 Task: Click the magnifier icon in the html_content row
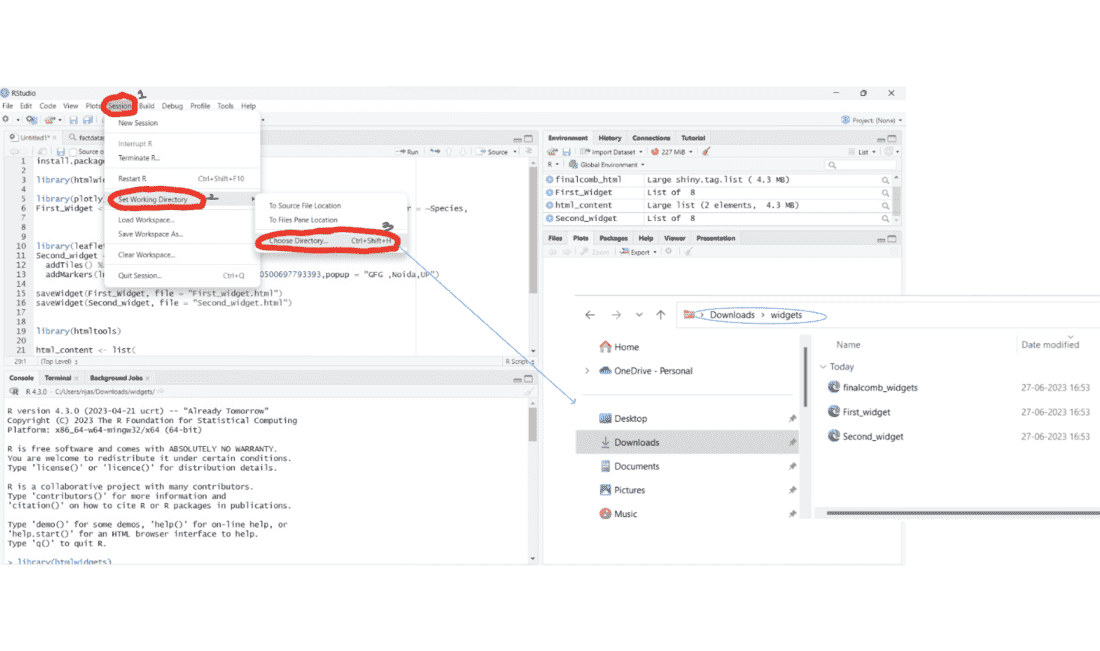(885, 206)
